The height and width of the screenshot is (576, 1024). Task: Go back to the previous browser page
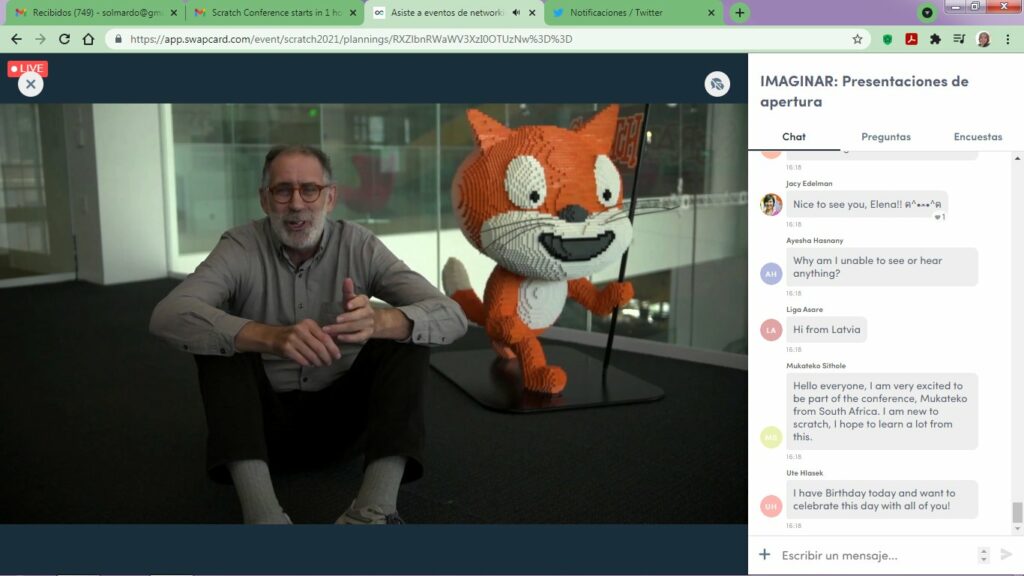(16, 39)
